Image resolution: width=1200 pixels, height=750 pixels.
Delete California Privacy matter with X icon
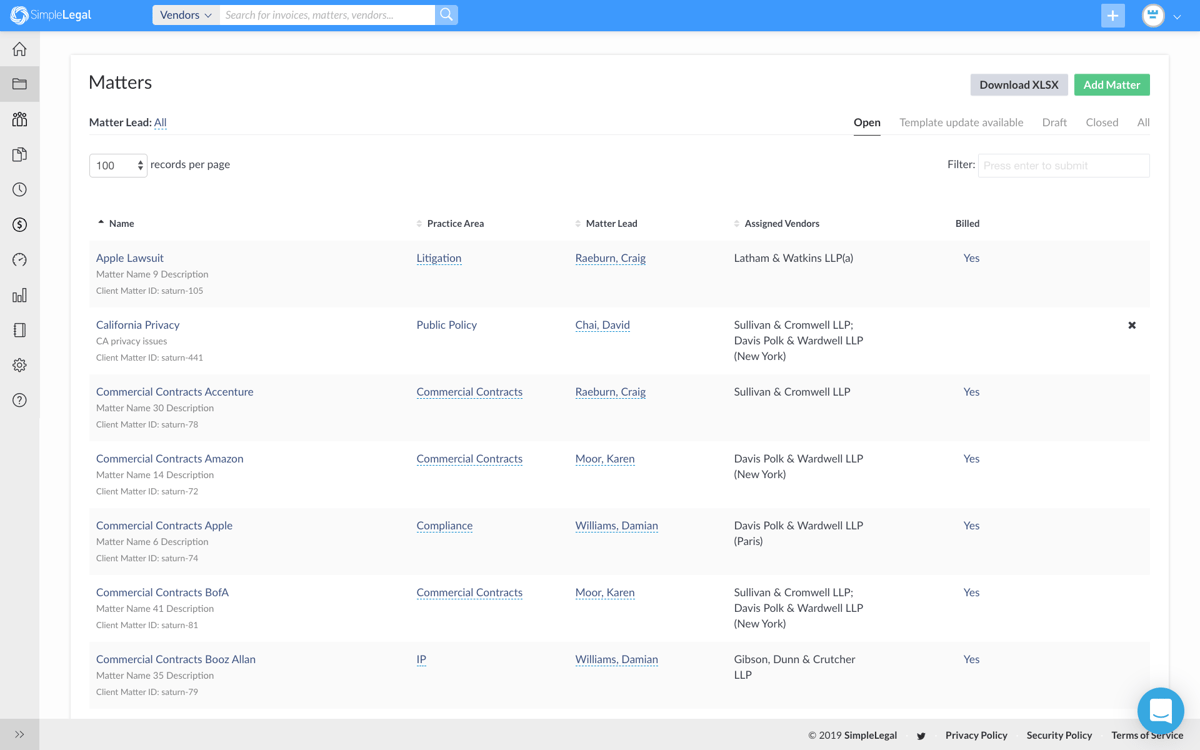pyautogui.click(x=1132, y=325)
